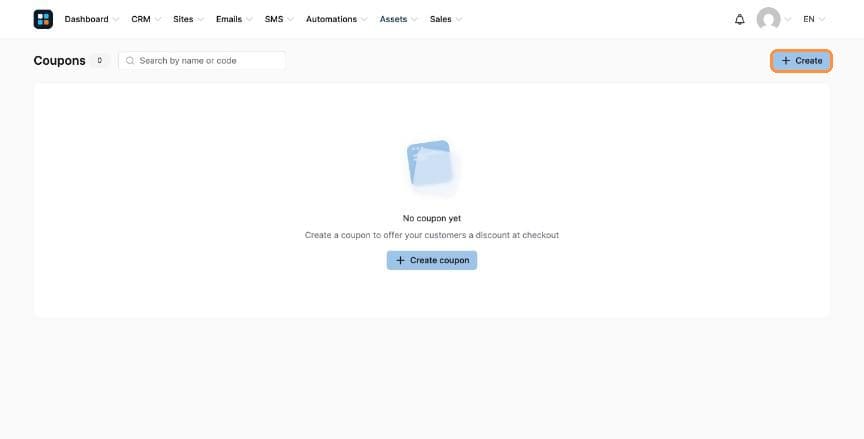
Task: Open the EN language dropdown
Action: coord(814,19)
